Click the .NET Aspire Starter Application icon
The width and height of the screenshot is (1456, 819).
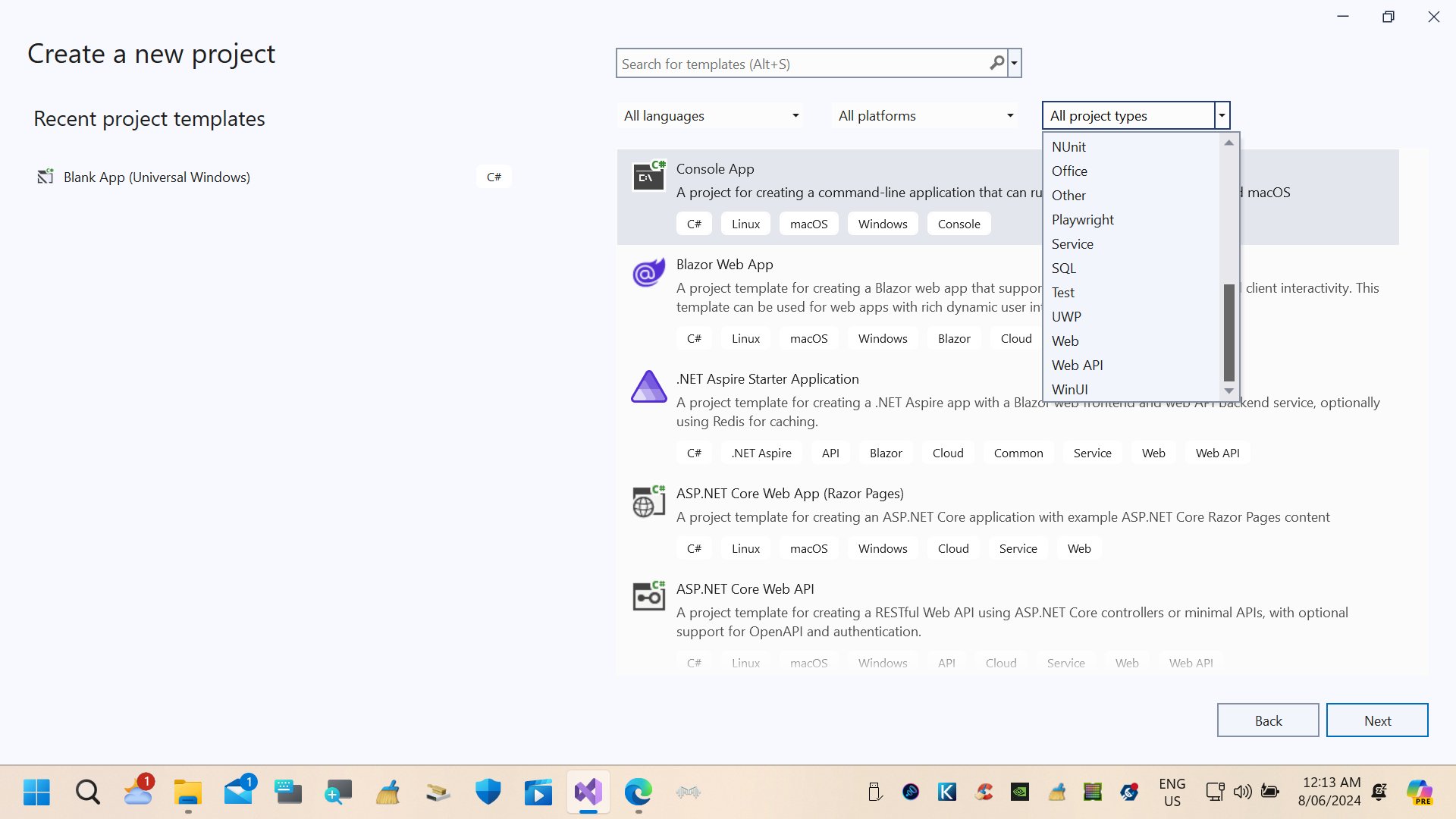[x=649, y=387]
